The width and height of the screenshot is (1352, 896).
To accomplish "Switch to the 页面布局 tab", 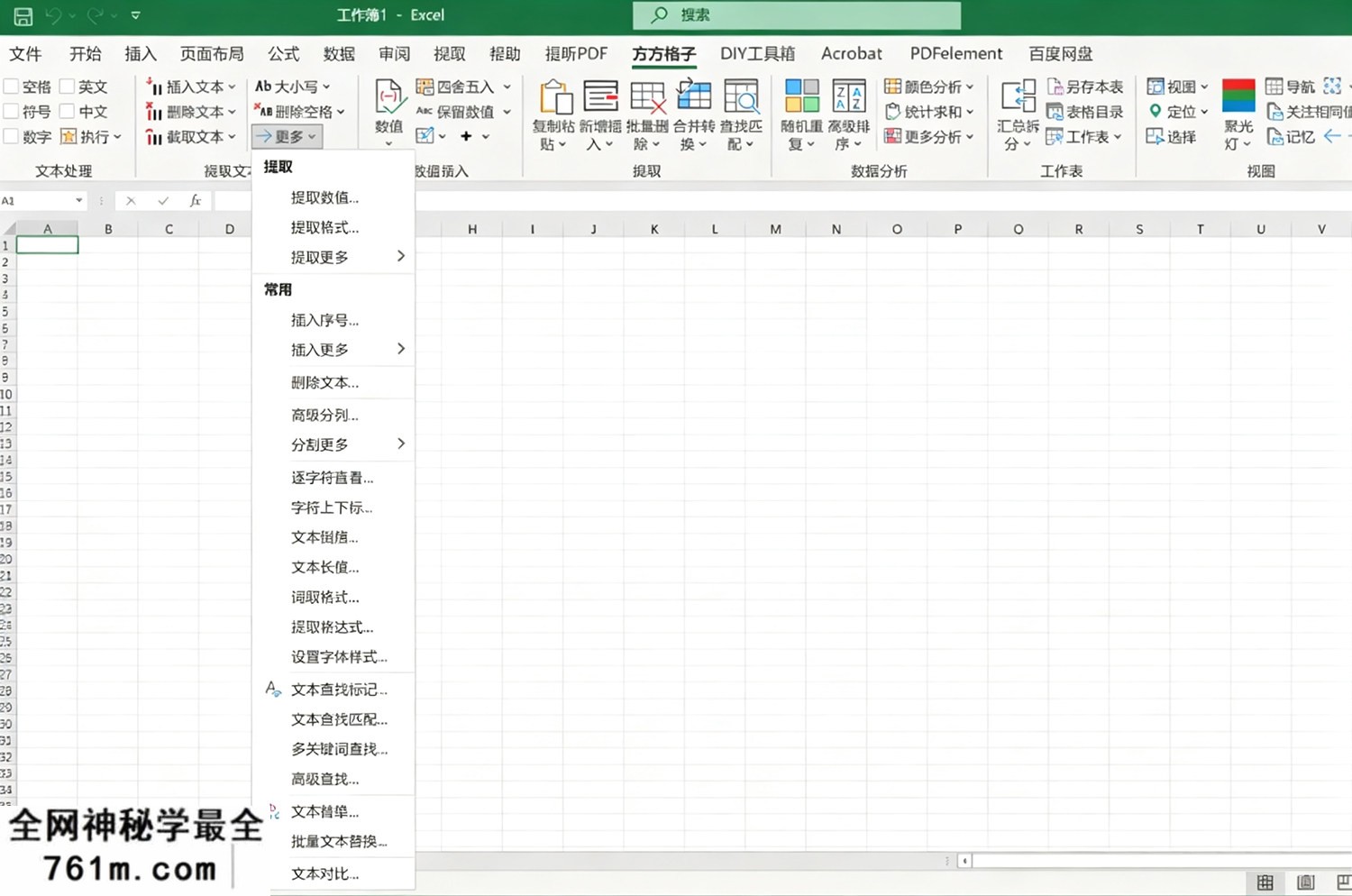I will pos(212,54).
